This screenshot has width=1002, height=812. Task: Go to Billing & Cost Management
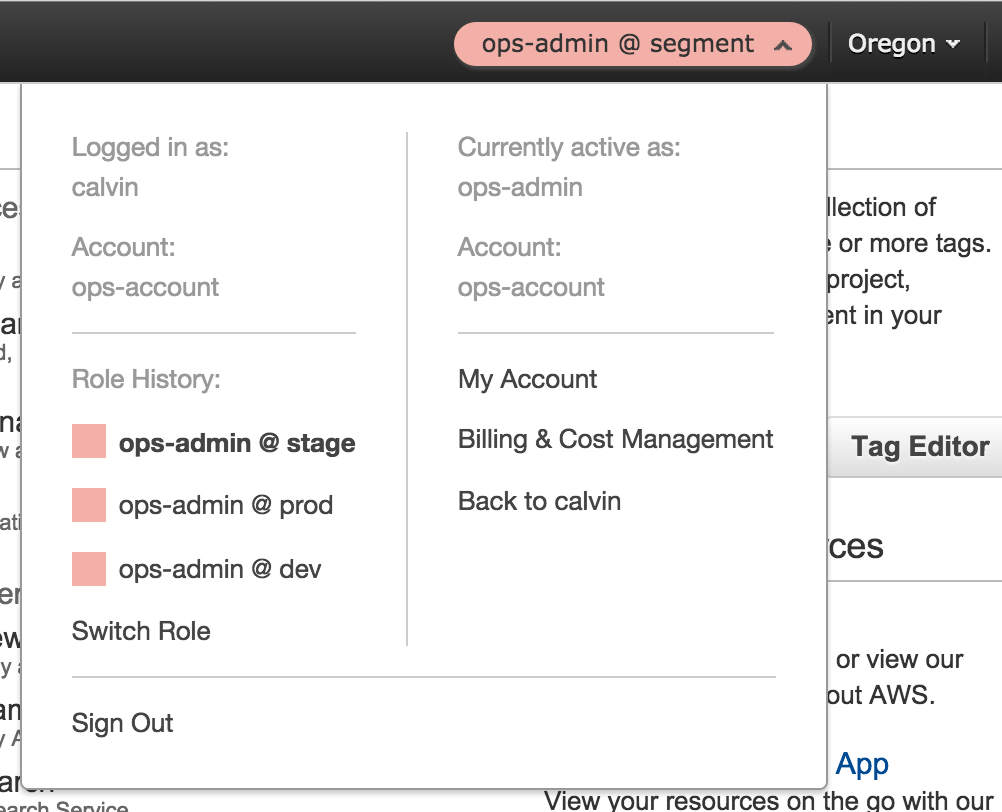615,439
